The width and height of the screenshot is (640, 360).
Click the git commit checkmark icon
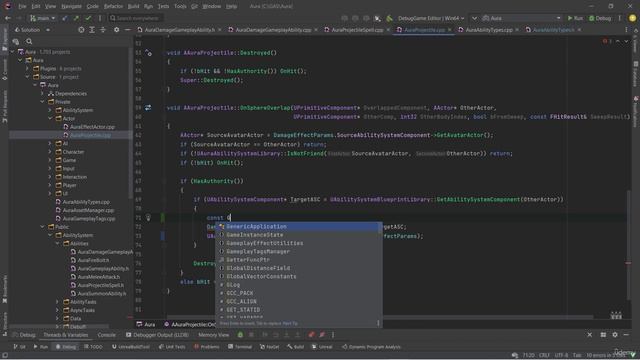(88, 18)
